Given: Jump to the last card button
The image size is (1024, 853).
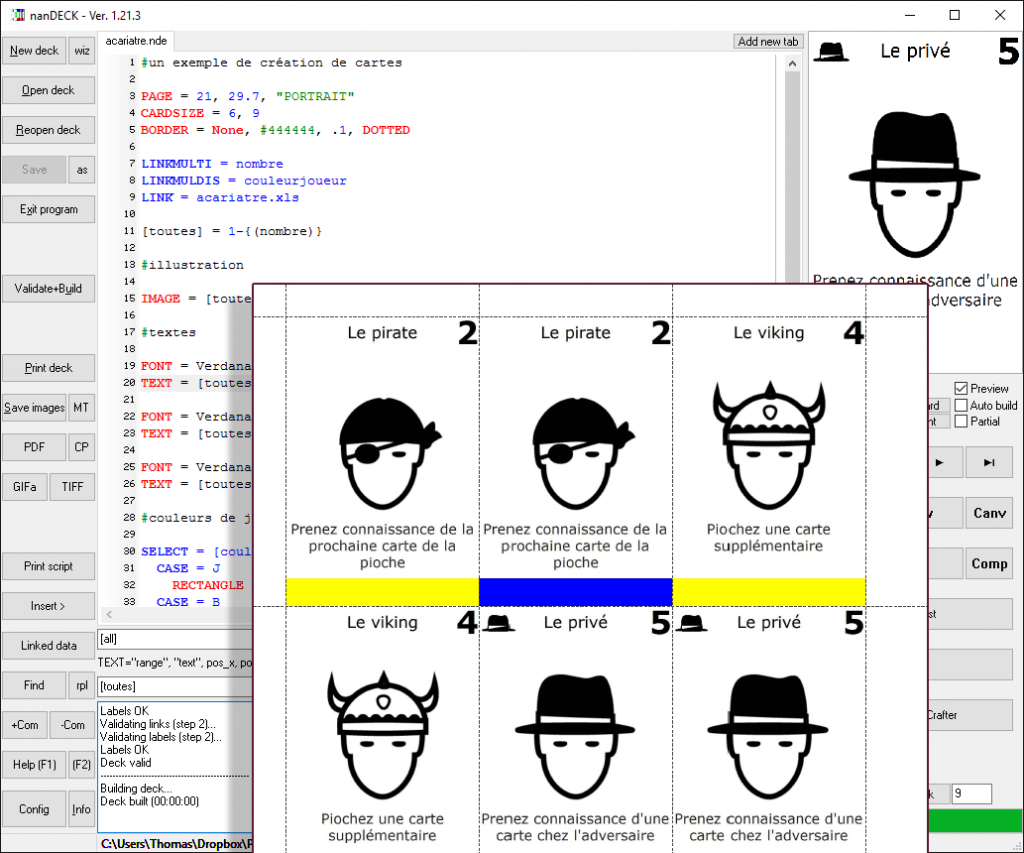Looking at the screenshot, I should [x=989, y=463].
